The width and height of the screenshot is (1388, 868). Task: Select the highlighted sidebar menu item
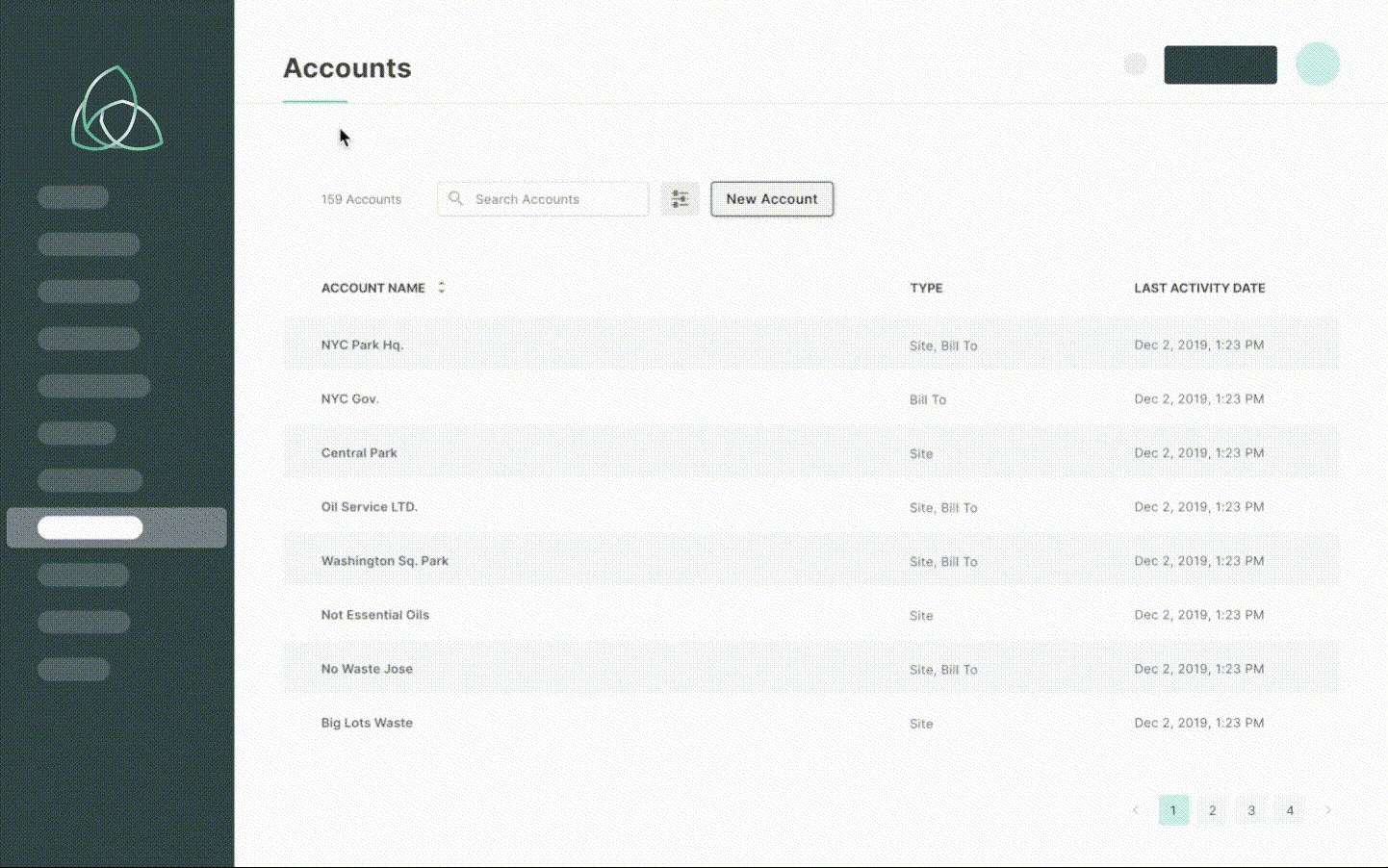[116, 527]
